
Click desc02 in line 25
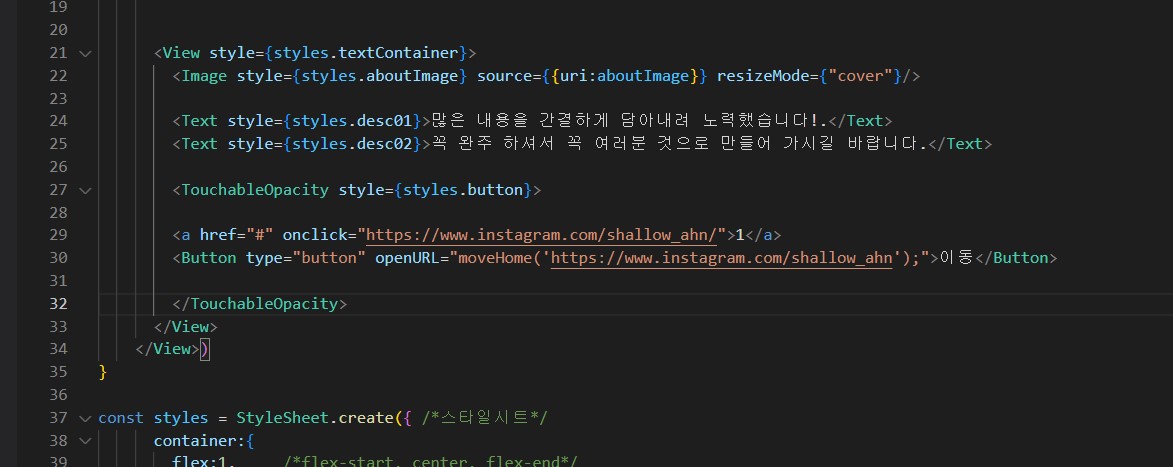coord(389,144)
